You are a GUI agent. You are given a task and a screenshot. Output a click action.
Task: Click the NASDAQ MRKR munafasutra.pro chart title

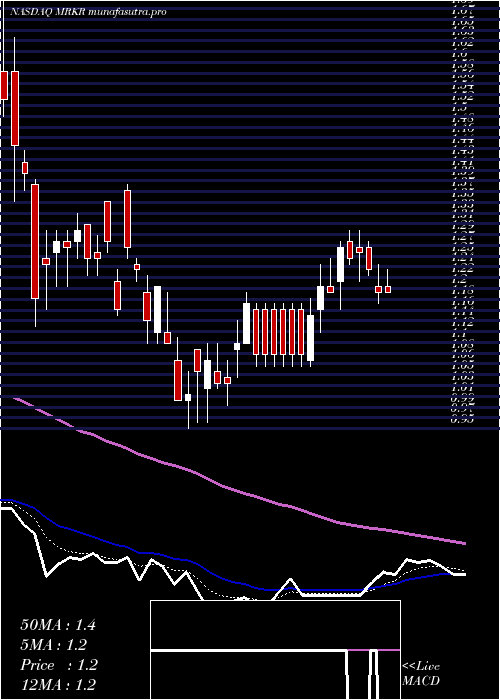[88, 12]
